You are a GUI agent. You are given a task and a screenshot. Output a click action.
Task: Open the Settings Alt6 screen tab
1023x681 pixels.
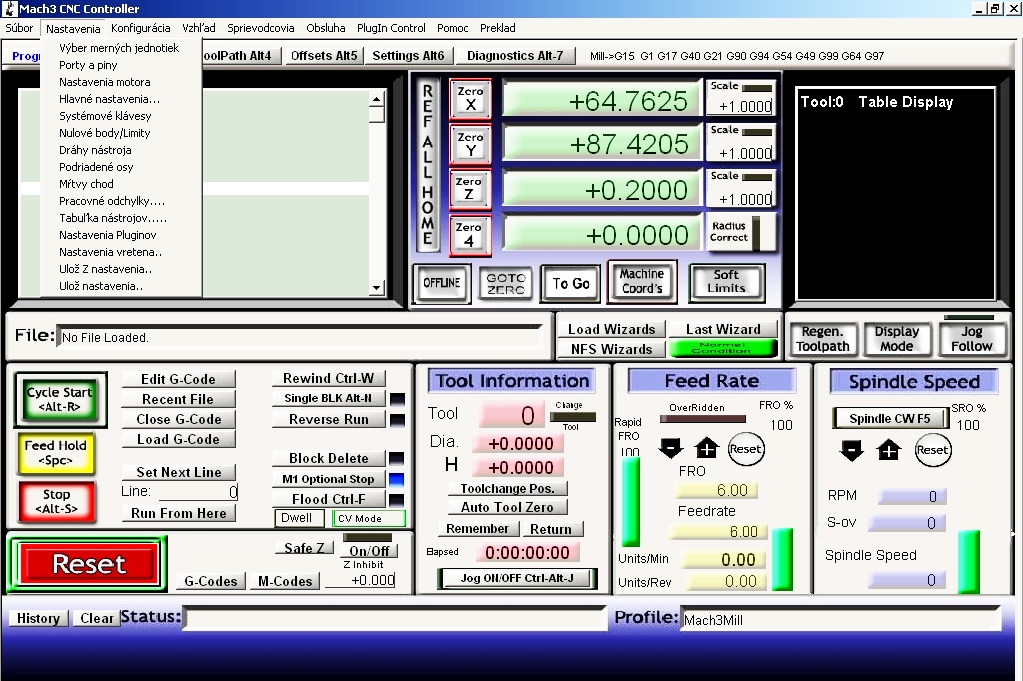[x=408, y=56]
